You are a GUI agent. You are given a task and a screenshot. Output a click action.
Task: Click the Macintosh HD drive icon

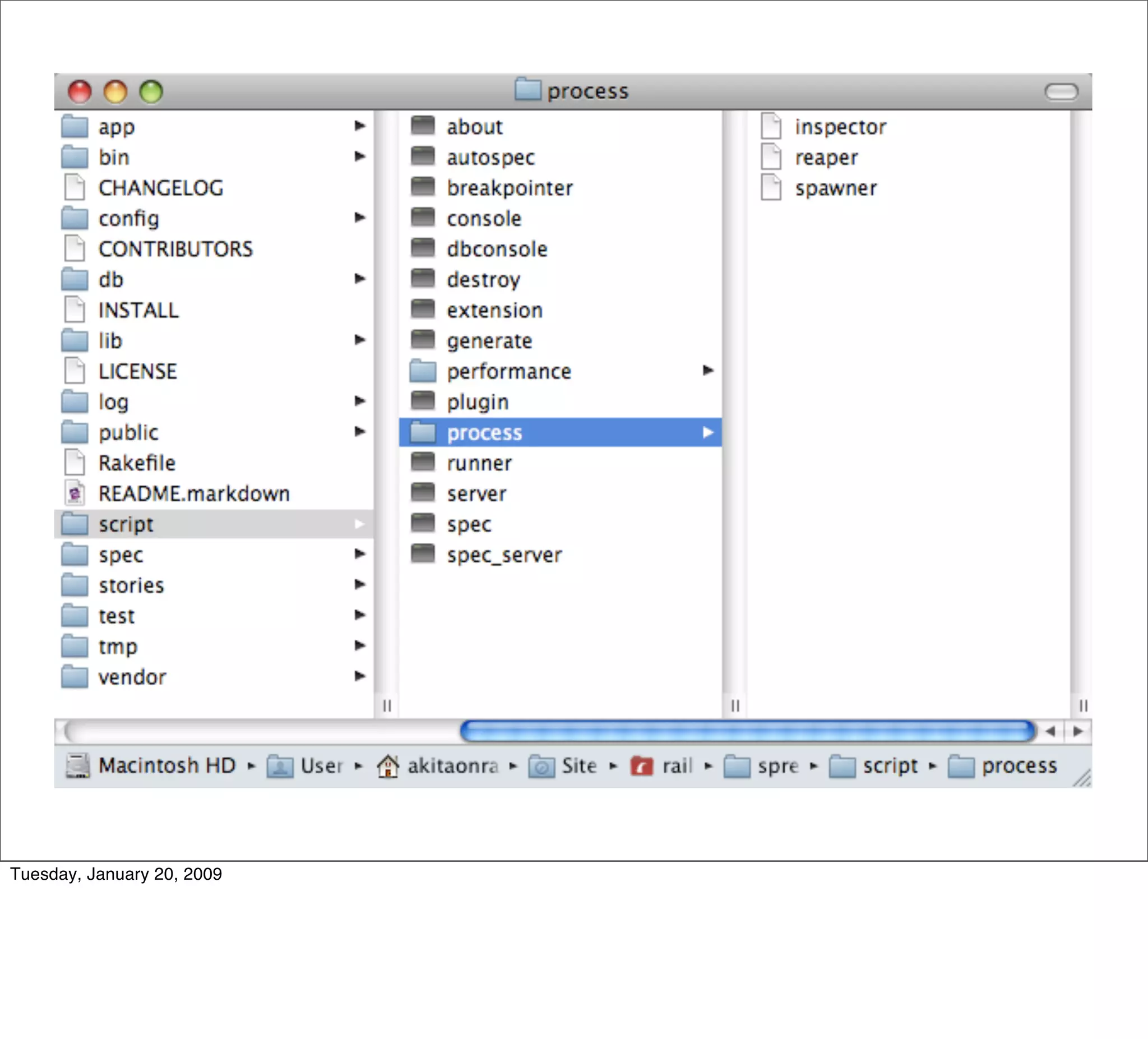(x=77, y=765)
